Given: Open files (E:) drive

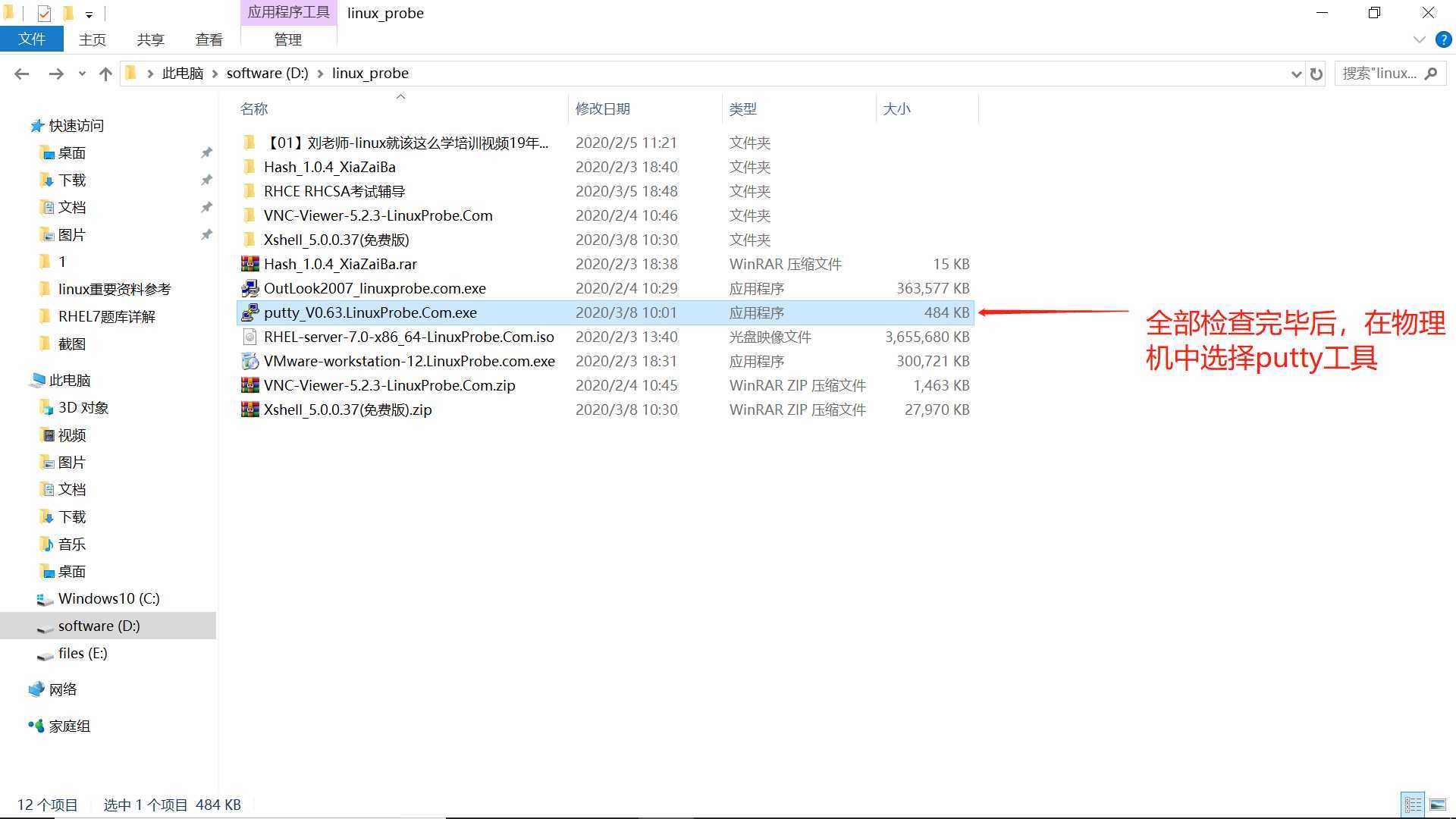Looking at the screenshot, I should [x=83, y=653].
